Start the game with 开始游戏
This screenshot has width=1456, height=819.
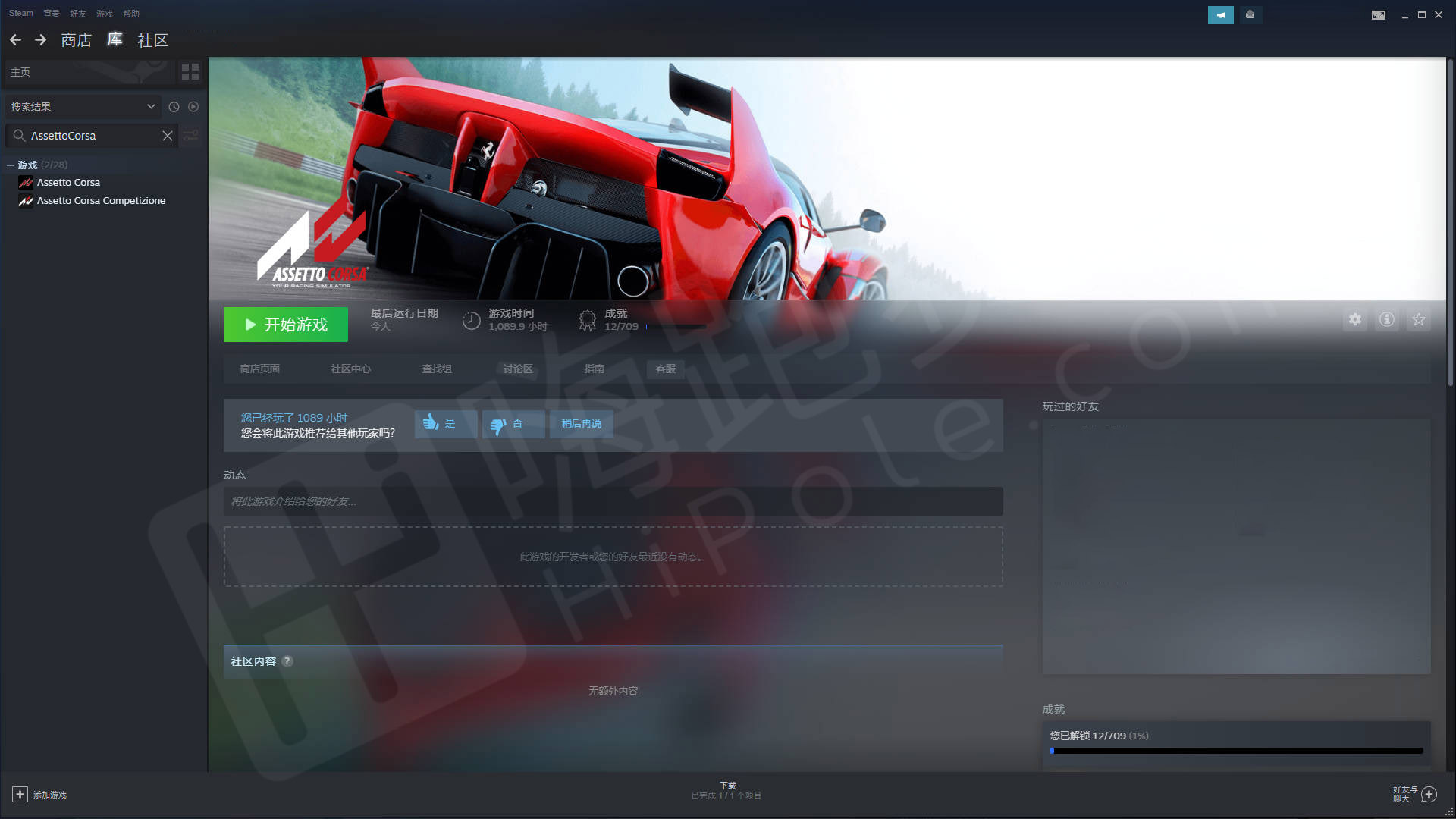[286, 325]
